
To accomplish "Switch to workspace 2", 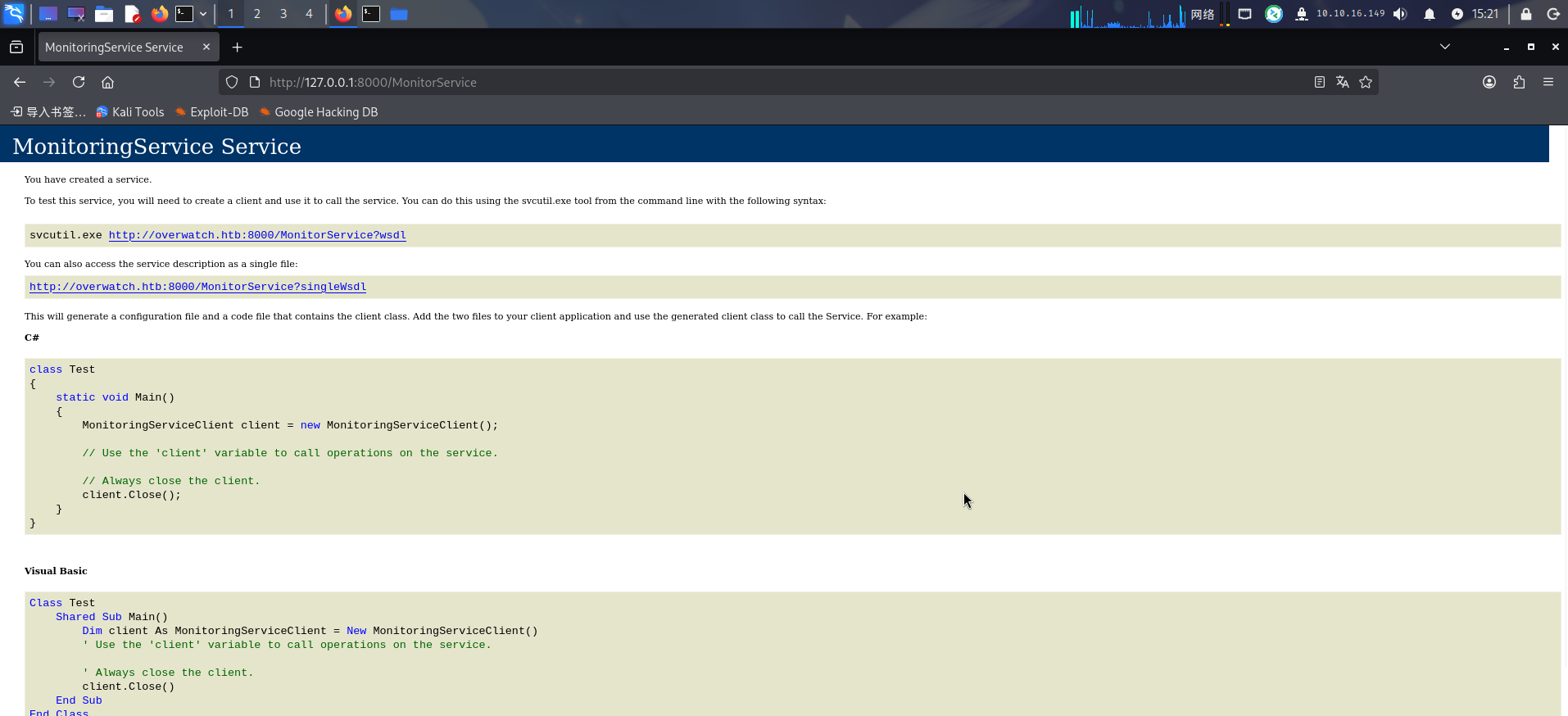I will point(257,14).
